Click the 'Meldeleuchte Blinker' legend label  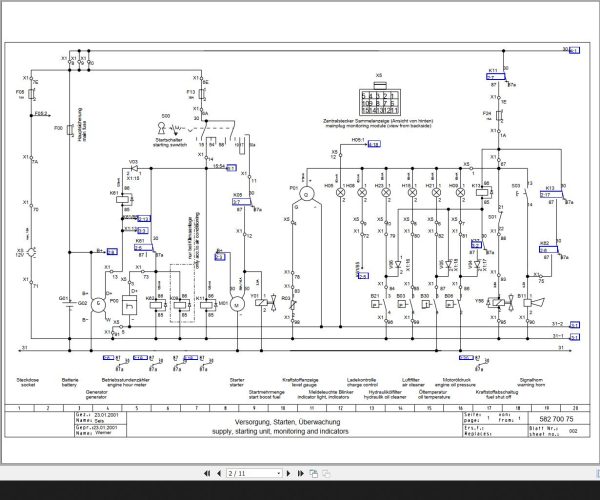point(326,394)
